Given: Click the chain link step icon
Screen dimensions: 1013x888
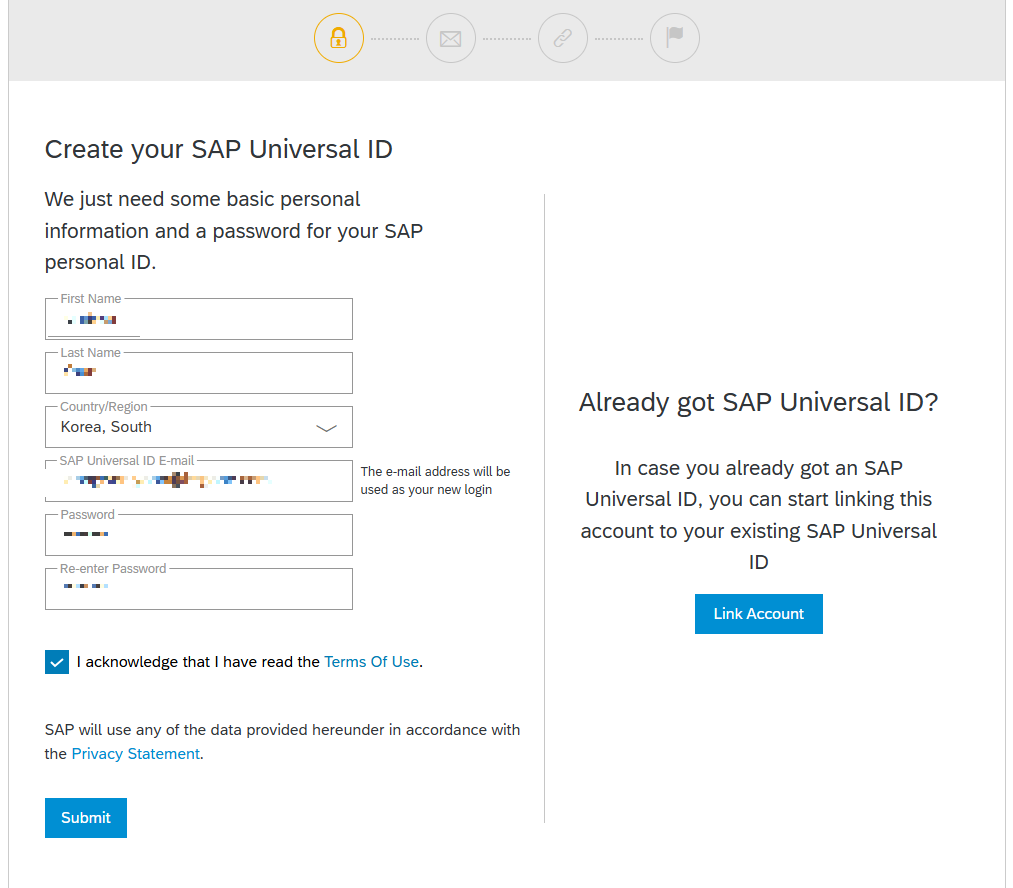Looking at the screenshot, I should tap(563, 38).
